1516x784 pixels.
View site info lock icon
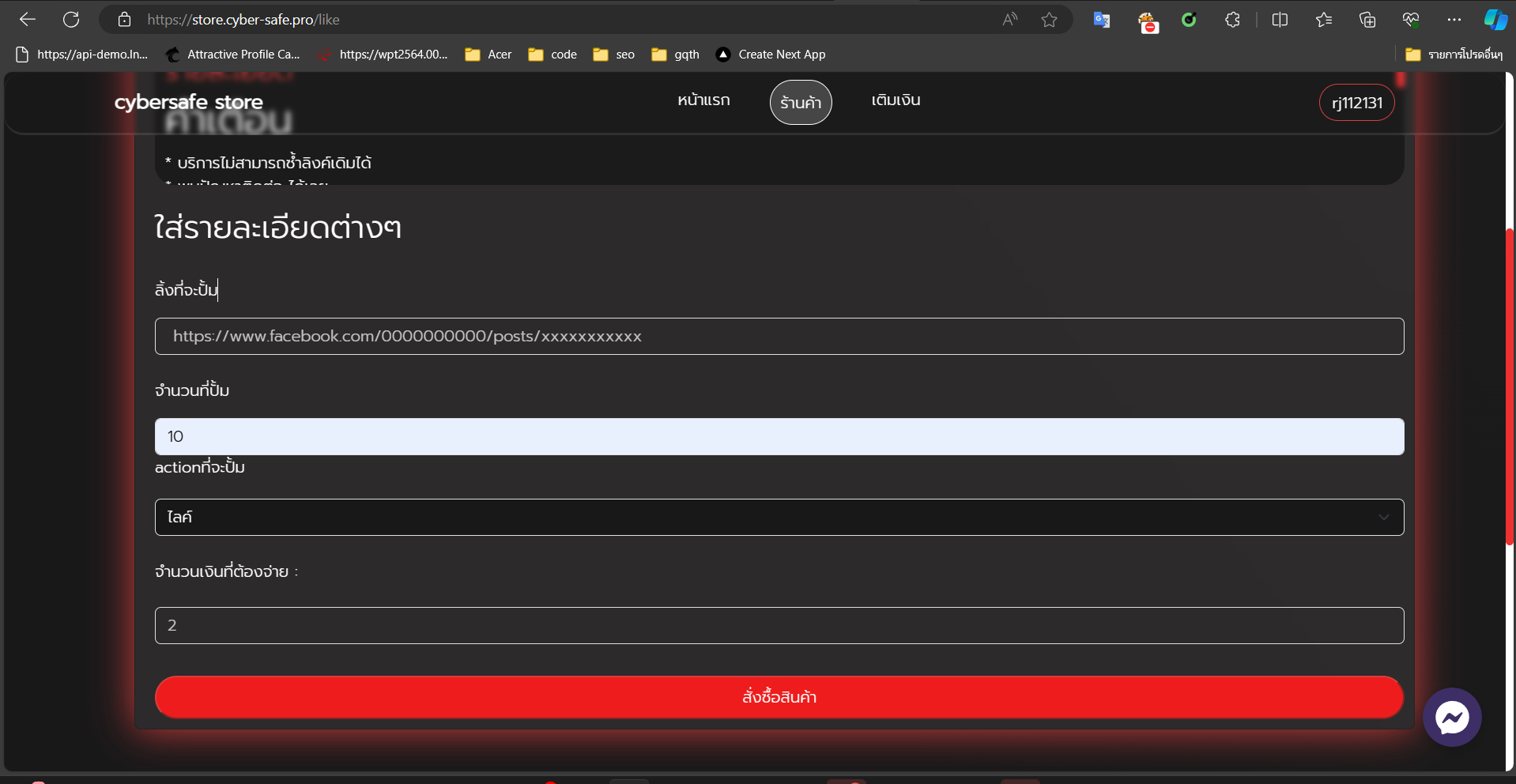(124, 20)
